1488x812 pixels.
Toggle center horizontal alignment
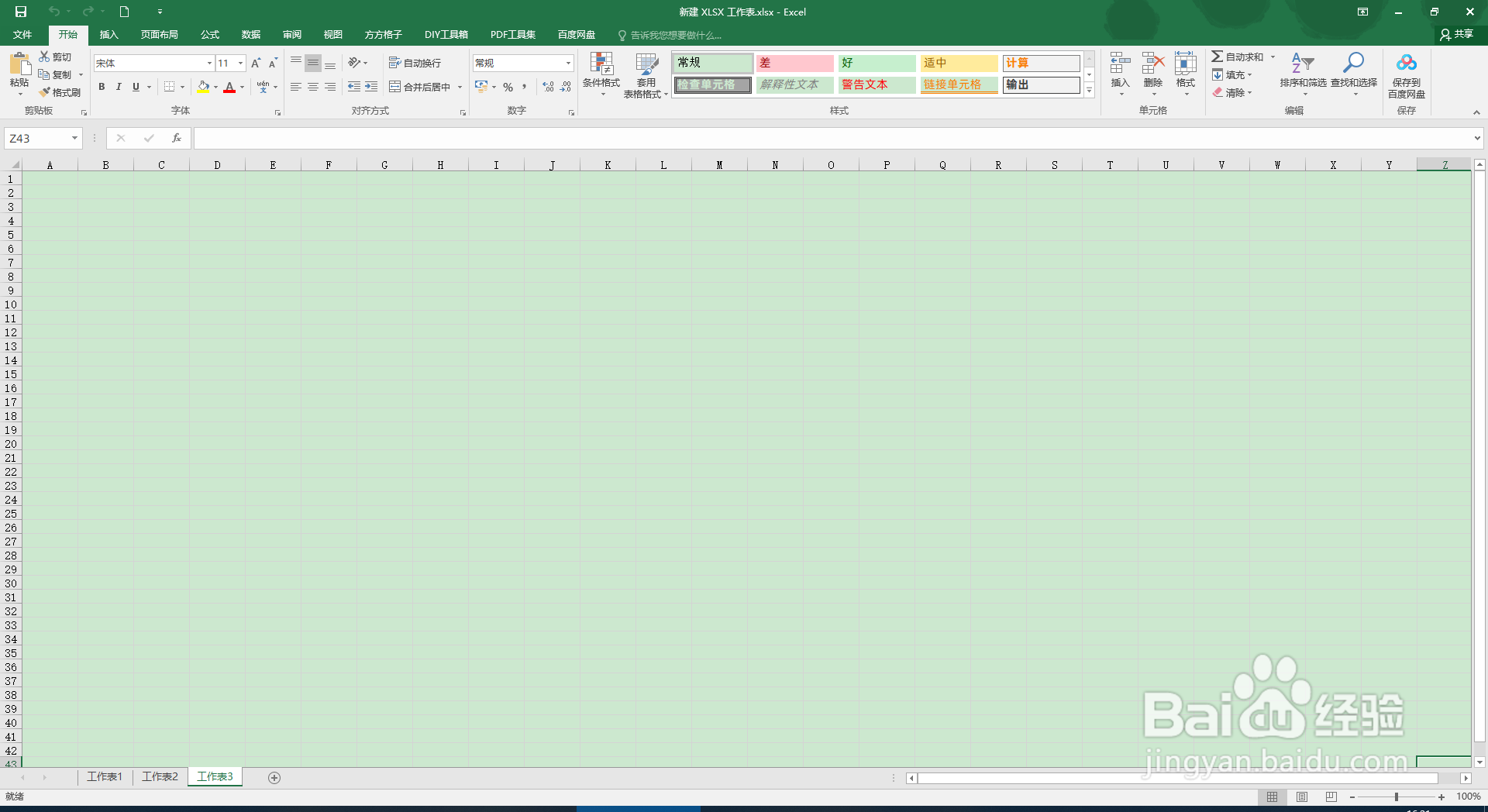[313, 87]
